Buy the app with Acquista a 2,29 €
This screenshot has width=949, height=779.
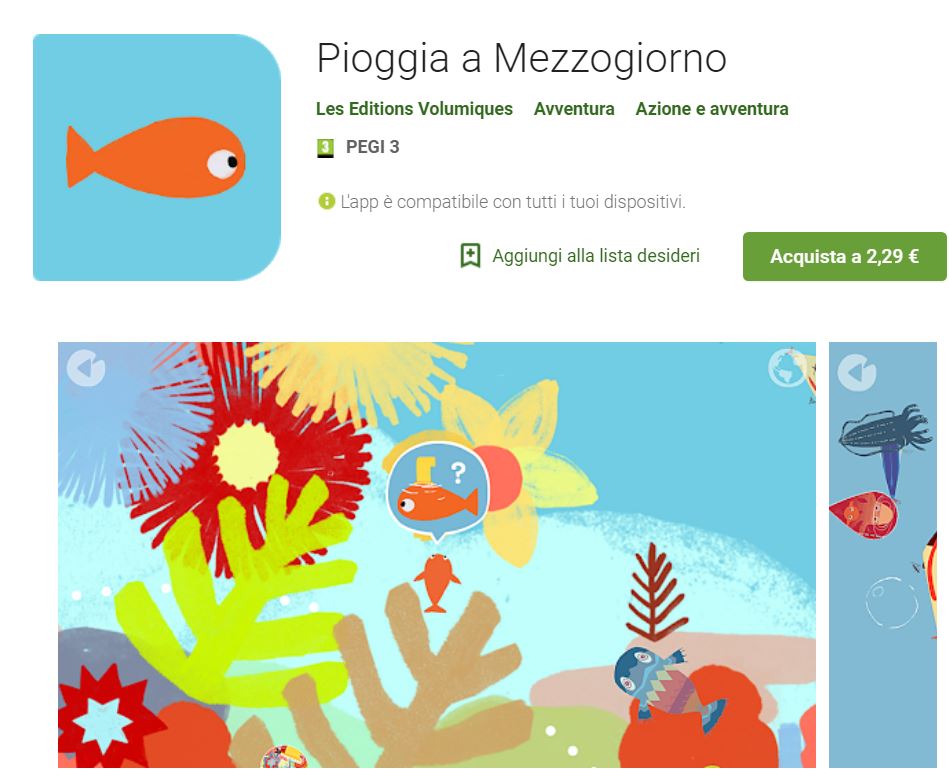coord(844,256)
